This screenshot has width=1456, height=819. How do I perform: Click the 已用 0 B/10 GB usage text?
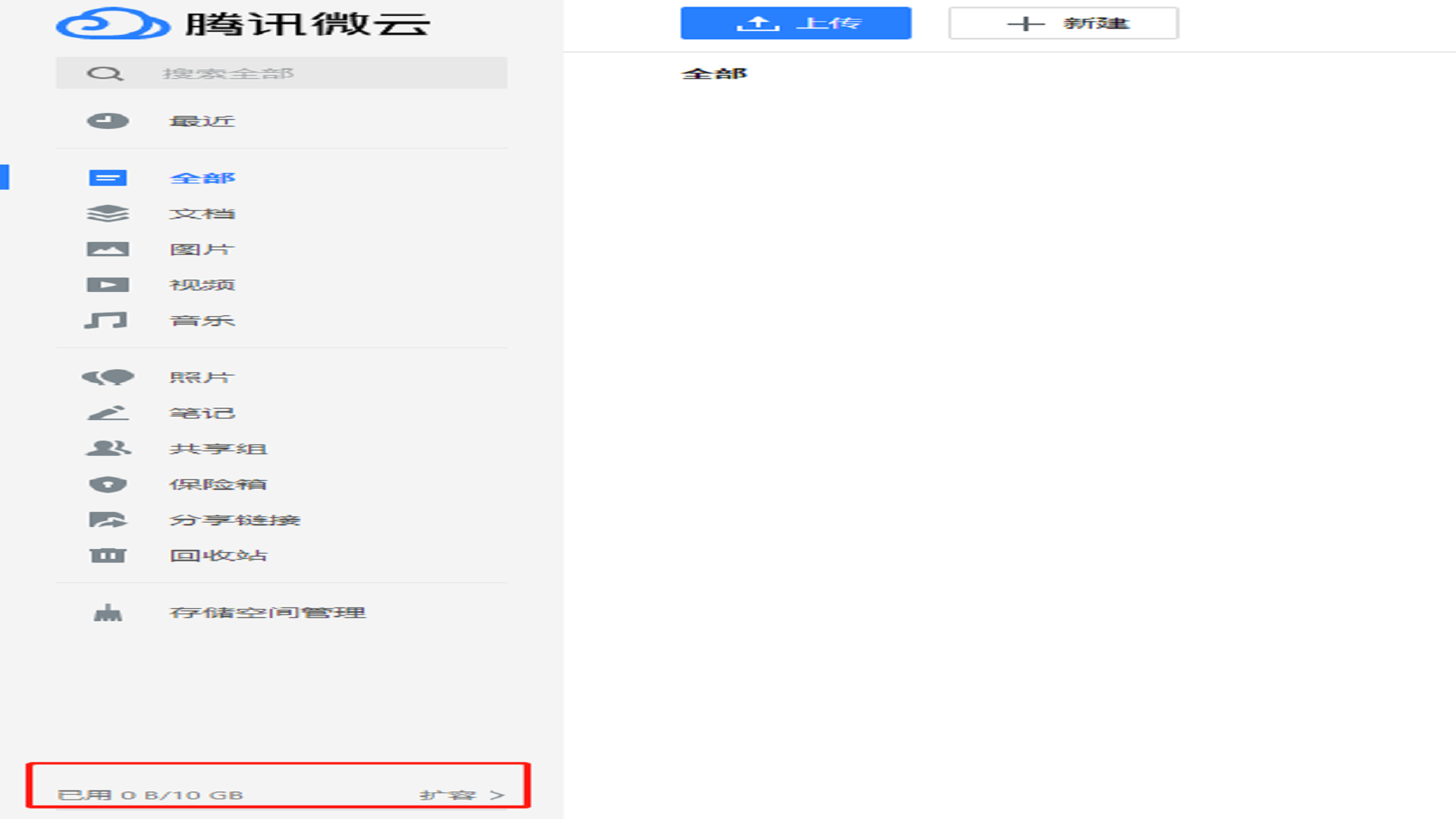tap(150, 795)
